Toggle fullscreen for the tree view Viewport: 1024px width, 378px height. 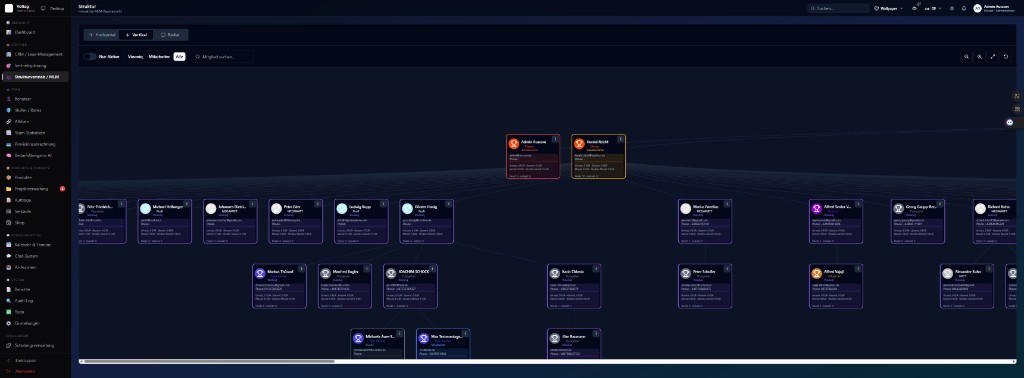[993, 57]
